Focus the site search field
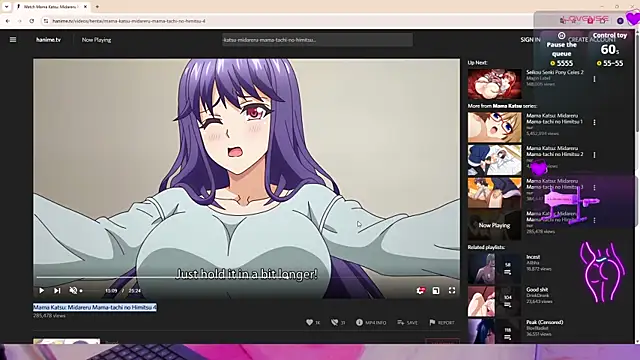The image size is (640, 360). pyautogui.click(x=317, y=40)
